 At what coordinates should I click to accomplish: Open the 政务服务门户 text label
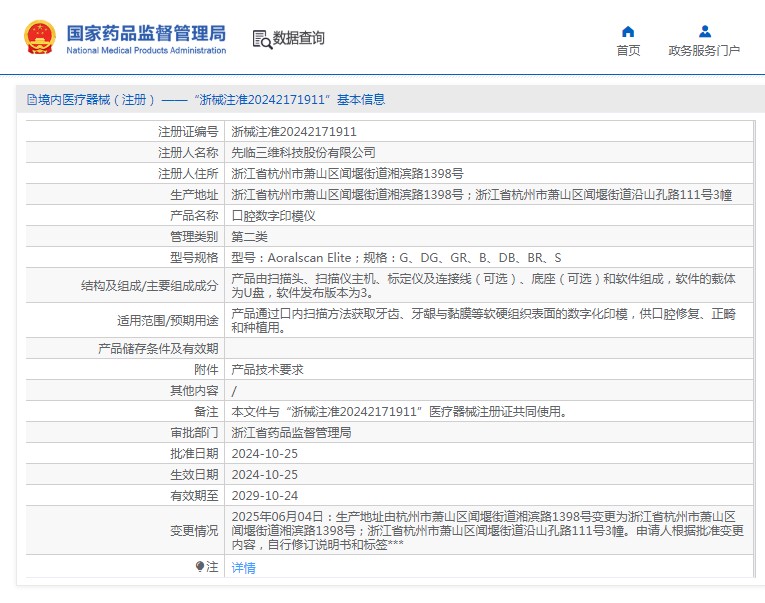pyautogui.click(x=704, y=51)
